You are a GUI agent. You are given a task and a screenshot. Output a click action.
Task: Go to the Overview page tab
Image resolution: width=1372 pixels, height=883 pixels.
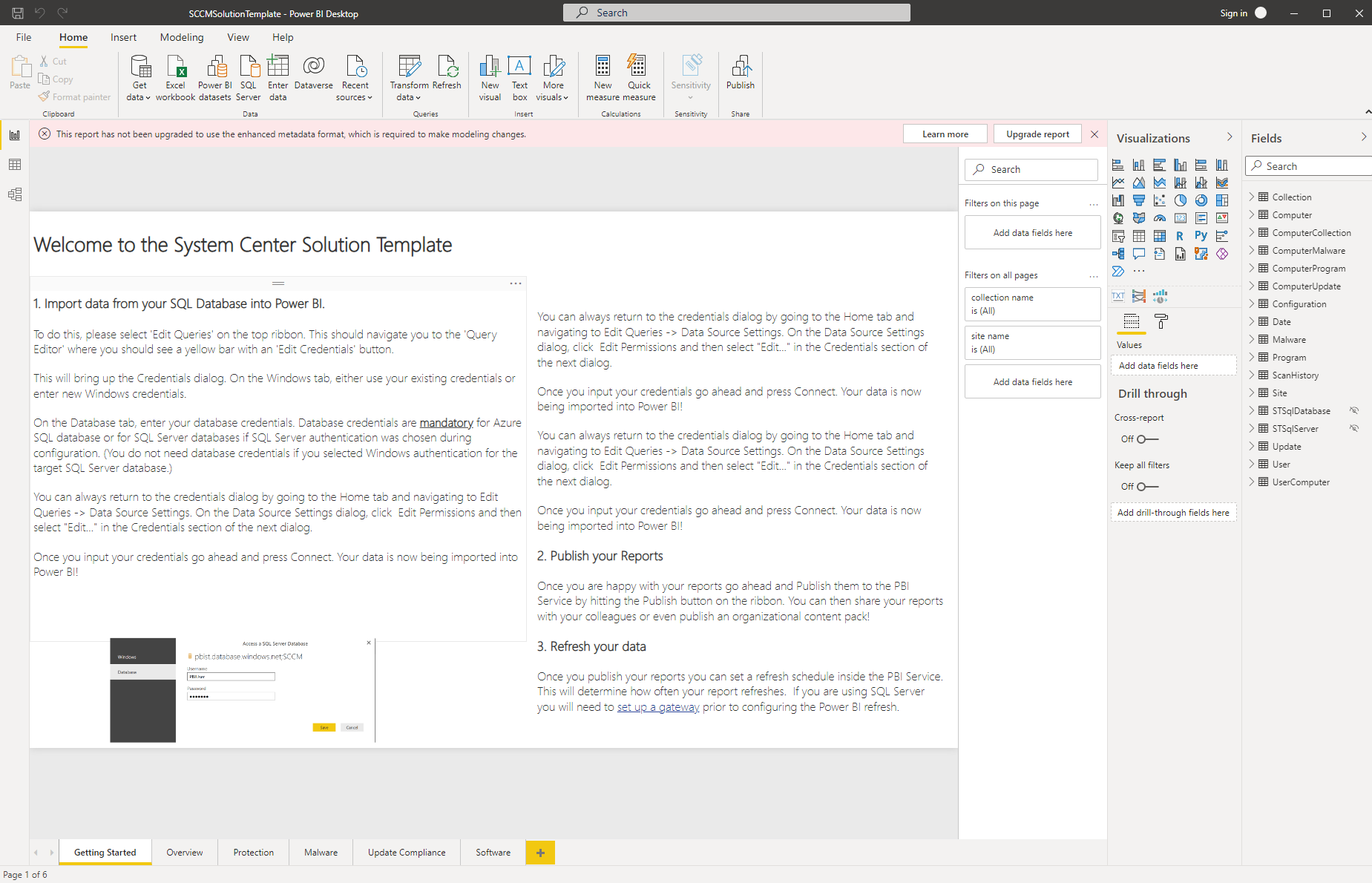tap(185, 853)
